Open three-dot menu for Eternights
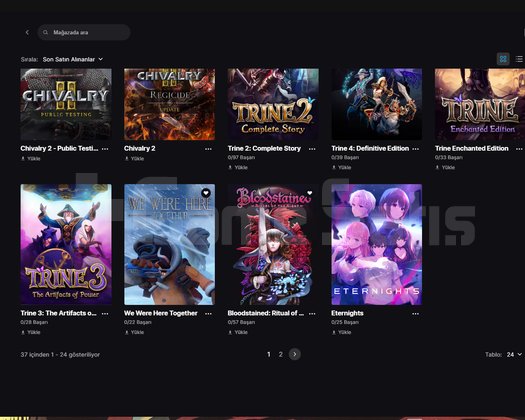Viewport: 525px width, 420px height. [x=416, y=314]
